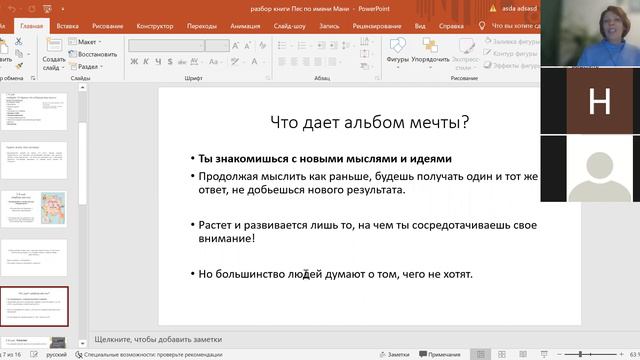Switch to the Анимация tab
Image resolution: width=640 pixels, height=360 pixels.
click(245, 26)
